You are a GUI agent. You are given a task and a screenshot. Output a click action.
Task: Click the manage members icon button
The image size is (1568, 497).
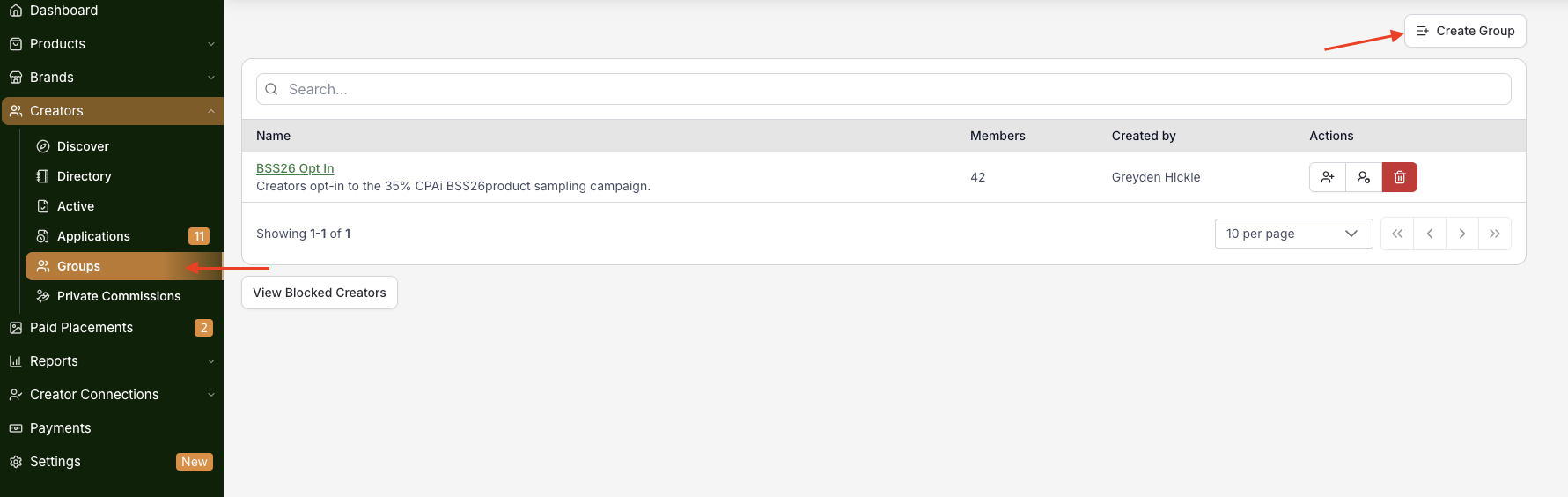point(1364,177)
